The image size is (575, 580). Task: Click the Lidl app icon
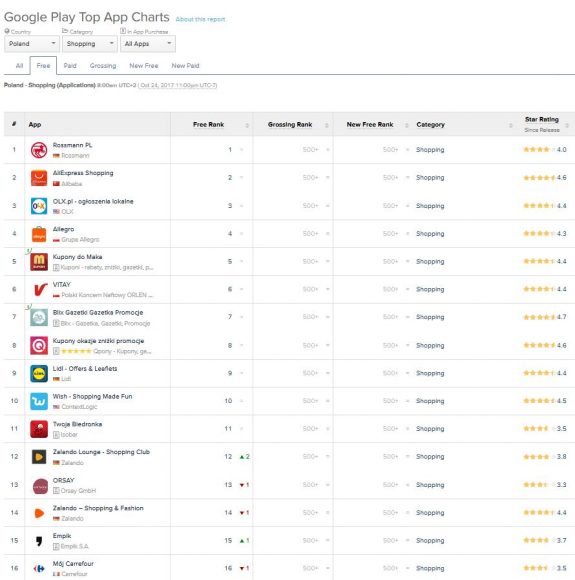[x=39, y=373]
